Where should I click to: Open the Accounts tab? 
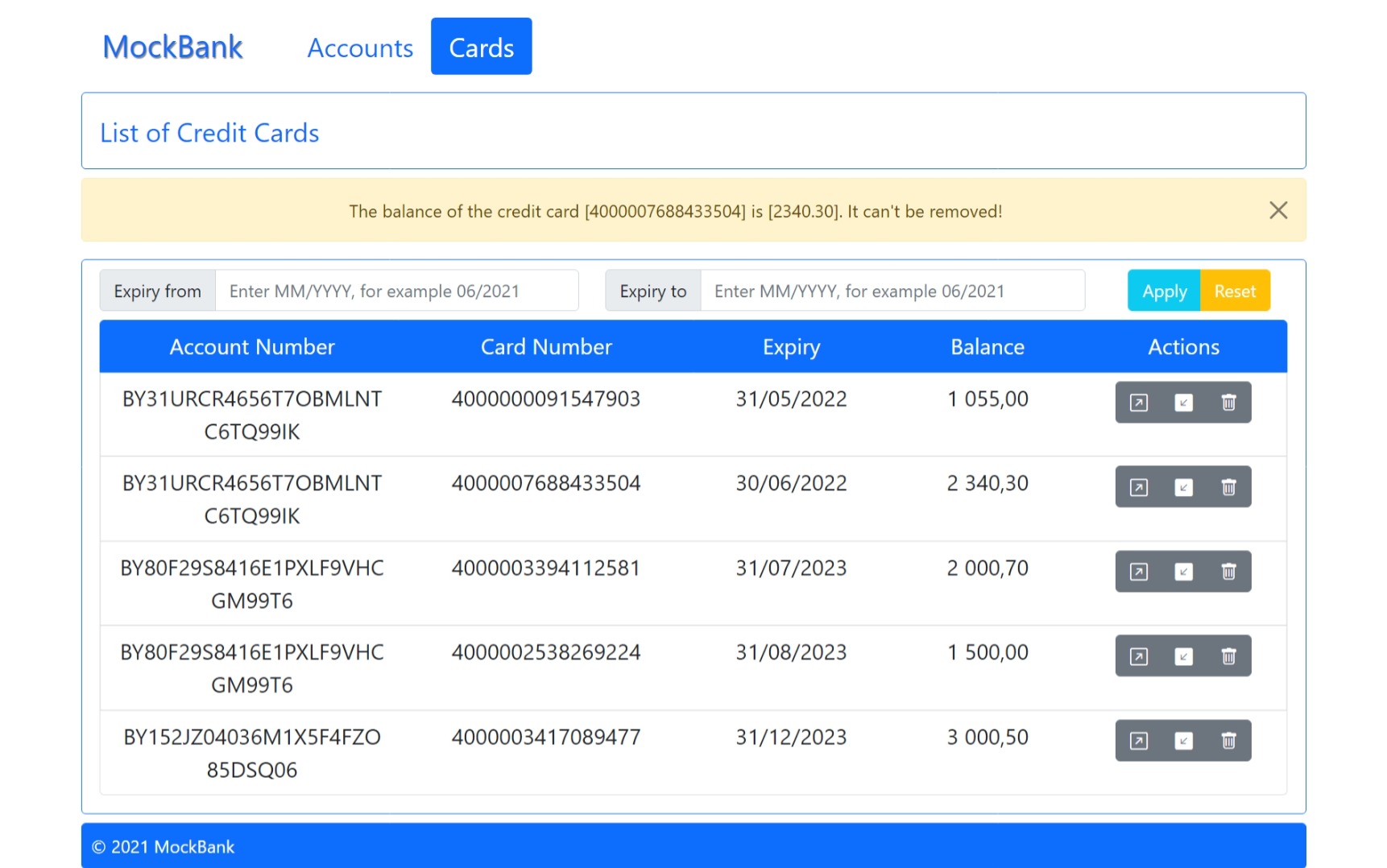tap(360, 48)
